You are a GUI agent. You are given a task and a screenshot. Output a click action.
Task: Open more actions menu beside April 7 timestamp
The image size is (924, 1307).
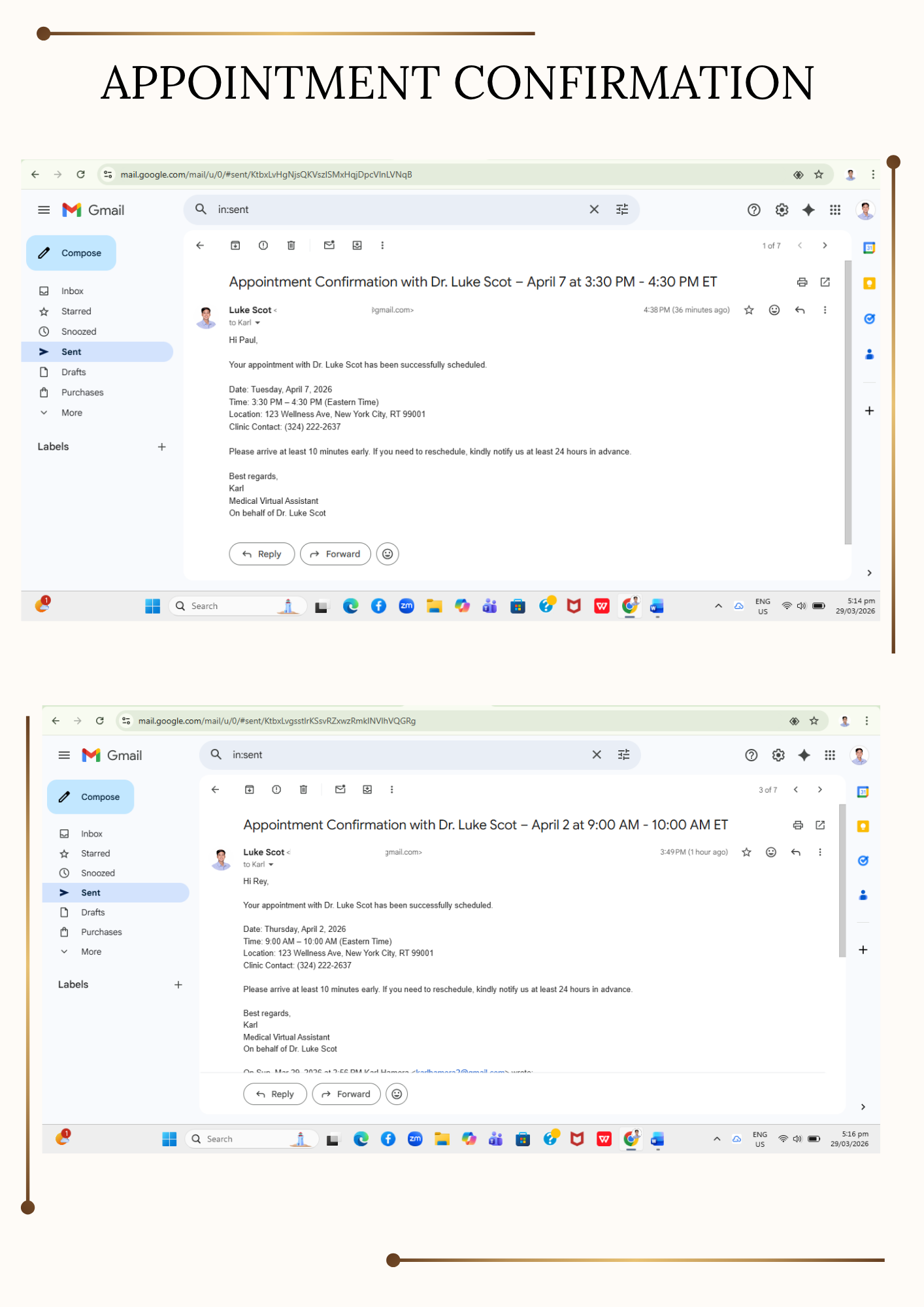(x=825, y=310)
